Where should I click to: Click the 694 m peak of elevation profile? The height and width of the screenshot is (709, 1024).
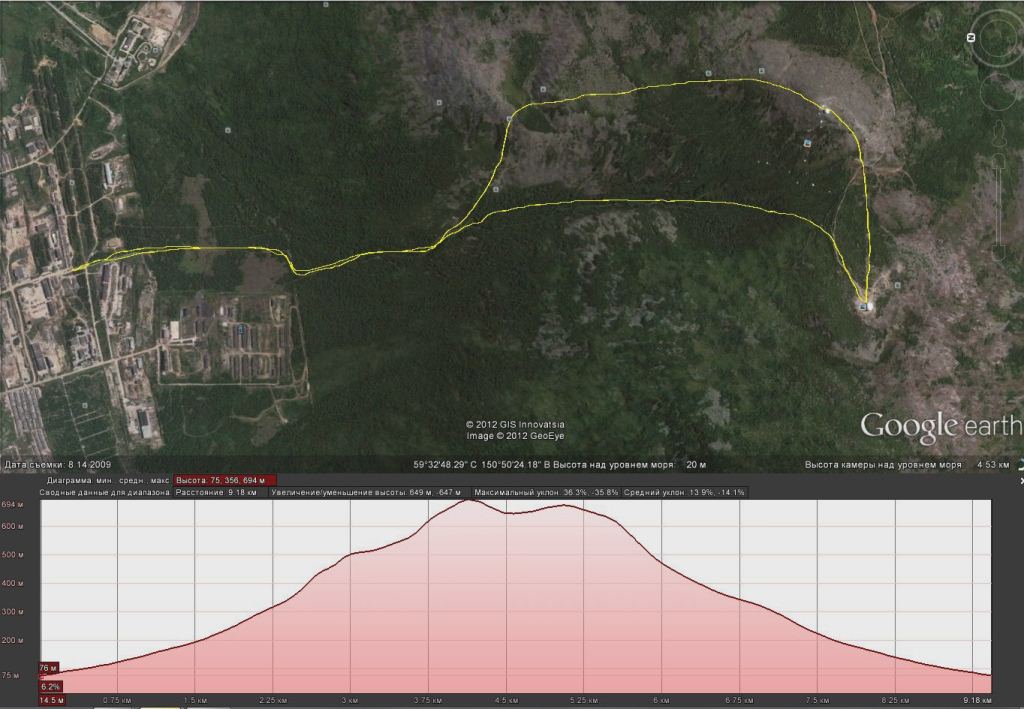click(x=468, y=500)
